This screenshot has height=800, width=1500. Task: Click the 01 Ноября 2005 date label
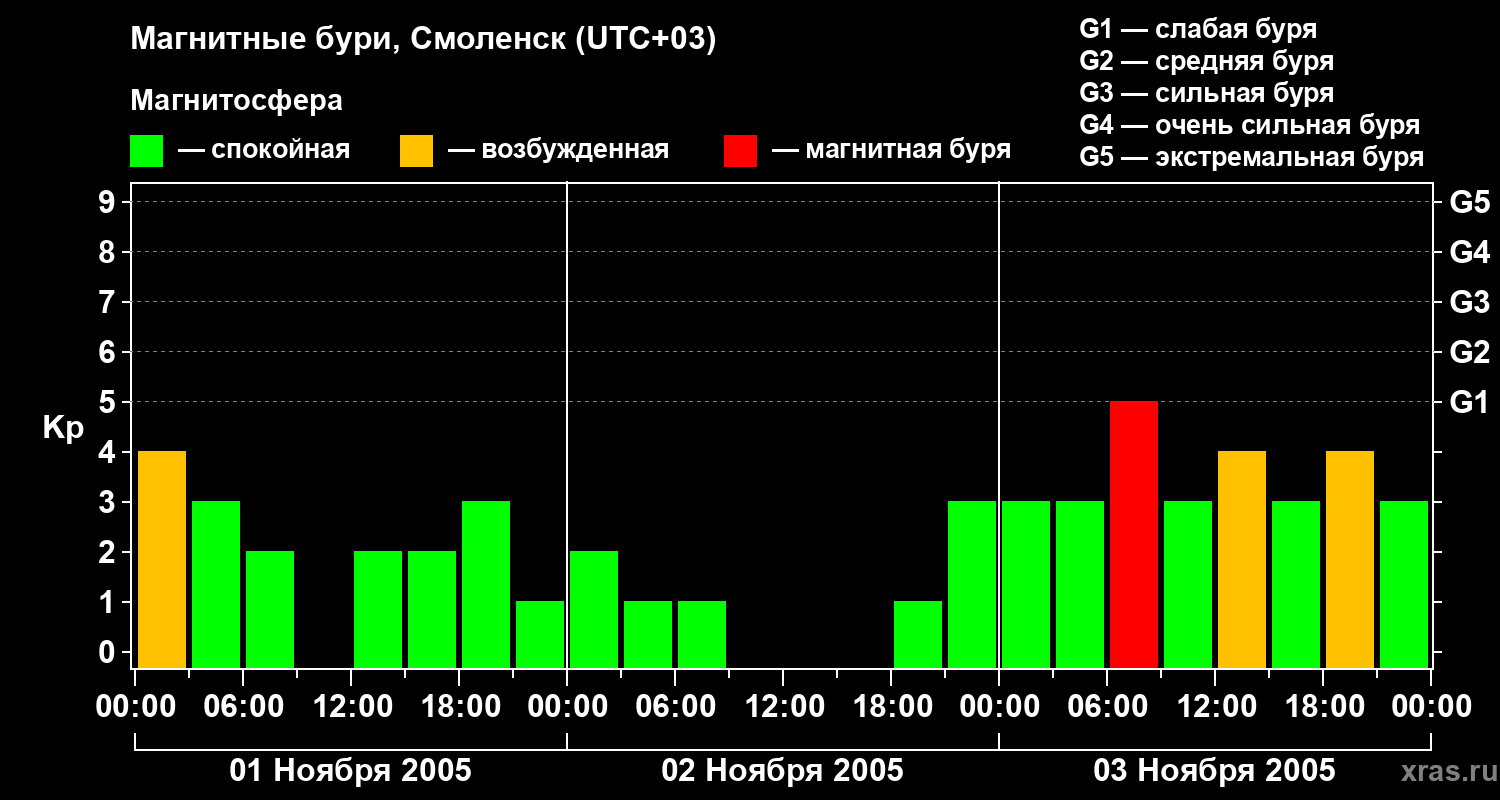point(350,770)
